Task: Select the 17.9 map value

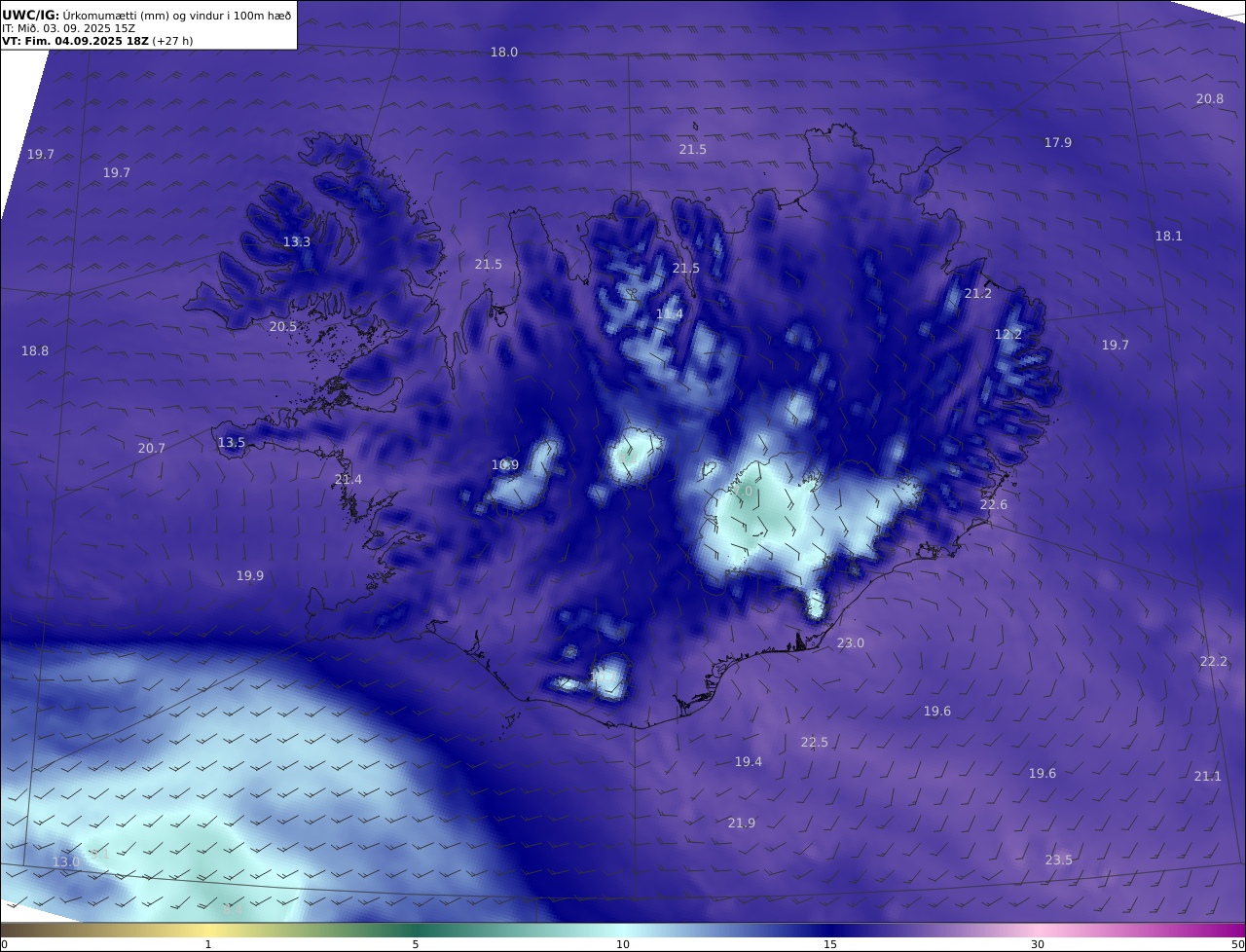Action: pyautogui.click(x=1058, y=143)
